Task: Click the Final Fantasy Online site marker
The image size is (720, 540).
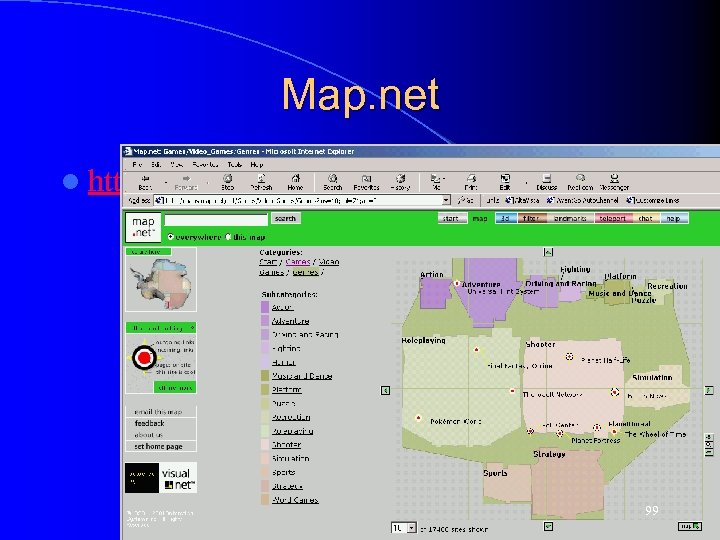Action: point(477,350)
